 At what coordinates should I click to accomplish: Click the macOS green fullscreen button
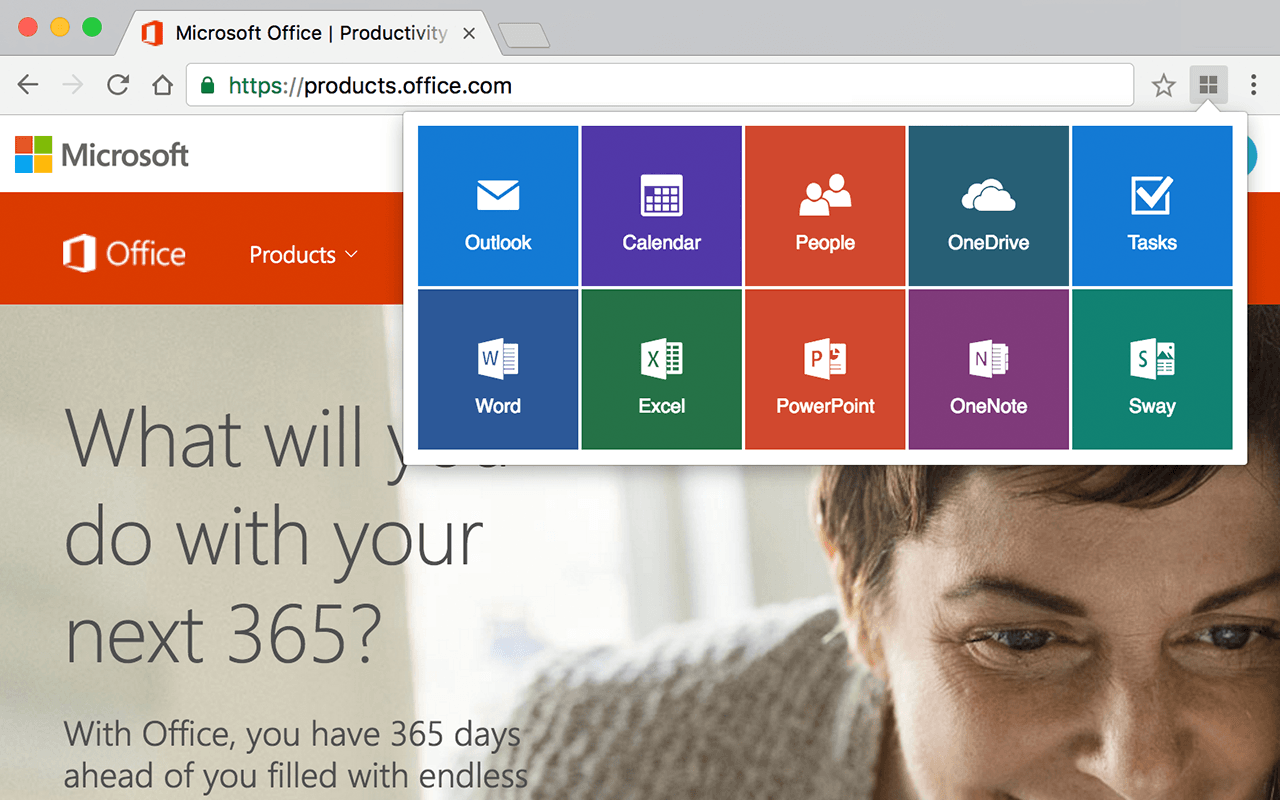coord(92,27)
